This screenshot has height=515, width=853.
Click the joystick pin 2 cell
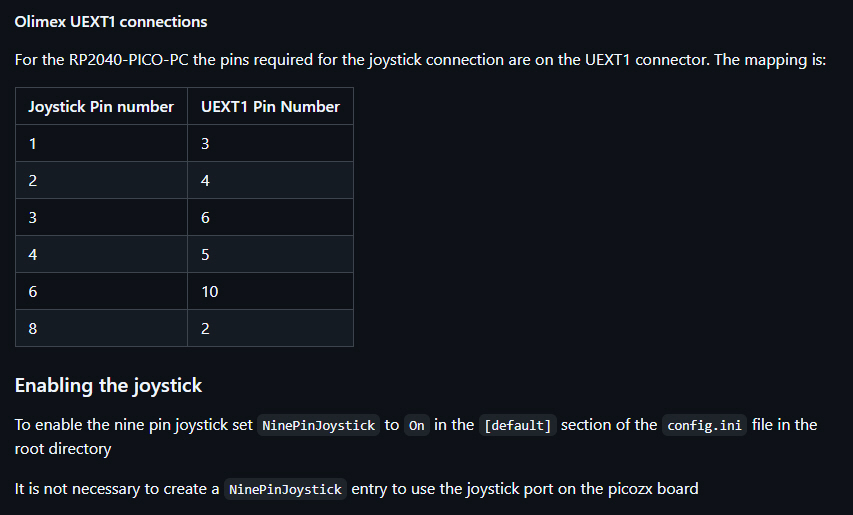pyautogui.click(x=101, y=180)
